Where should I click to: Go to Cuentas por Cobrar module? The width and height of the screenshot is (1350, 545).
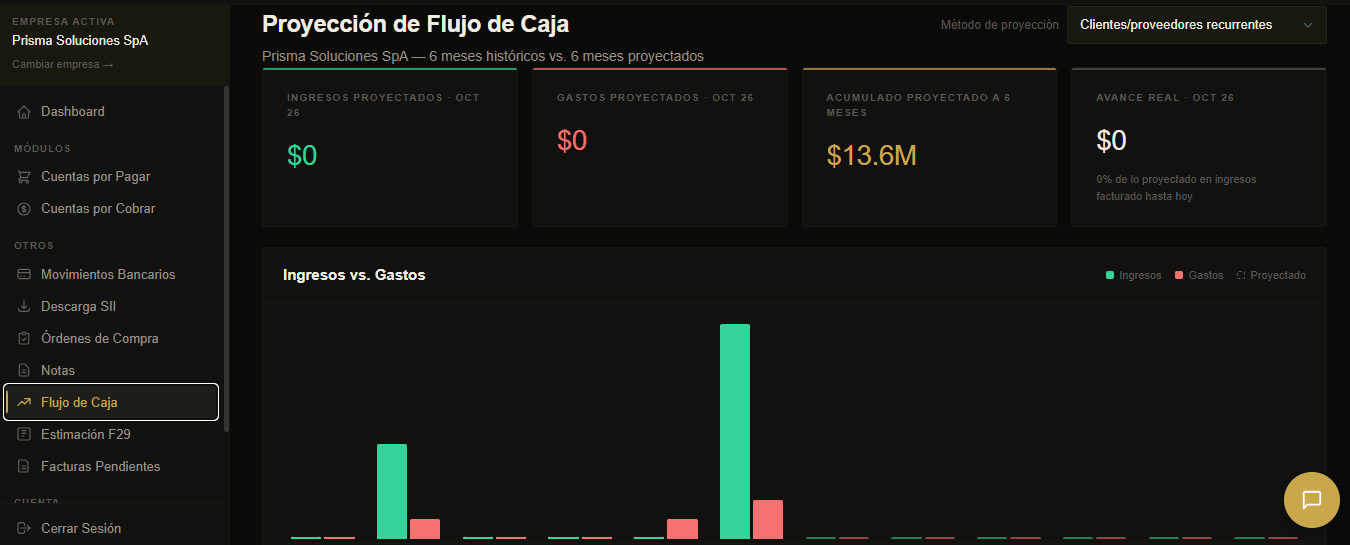(111, 209)
